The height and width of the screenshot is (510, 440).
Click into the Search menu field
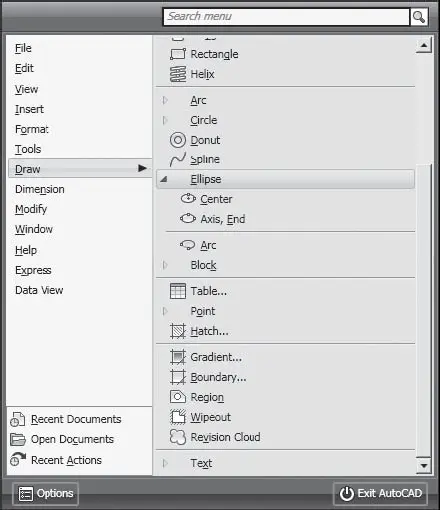pyautogui.click(x=286, y=17)
